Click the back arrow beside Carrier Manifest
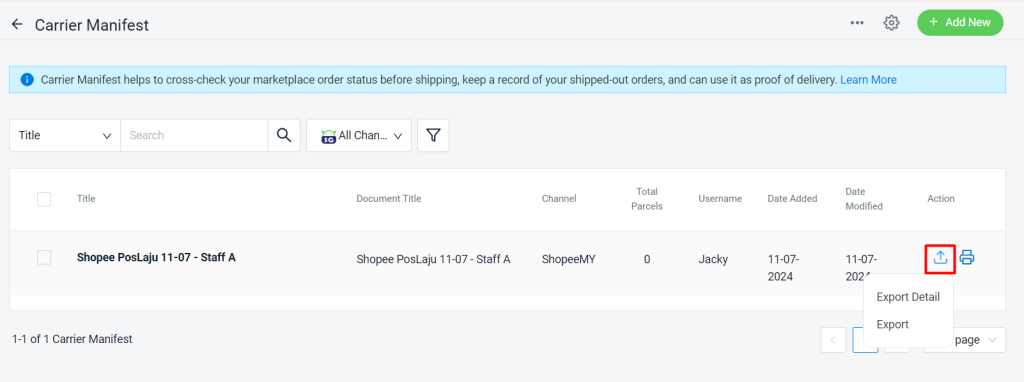 tap(17, 24)
